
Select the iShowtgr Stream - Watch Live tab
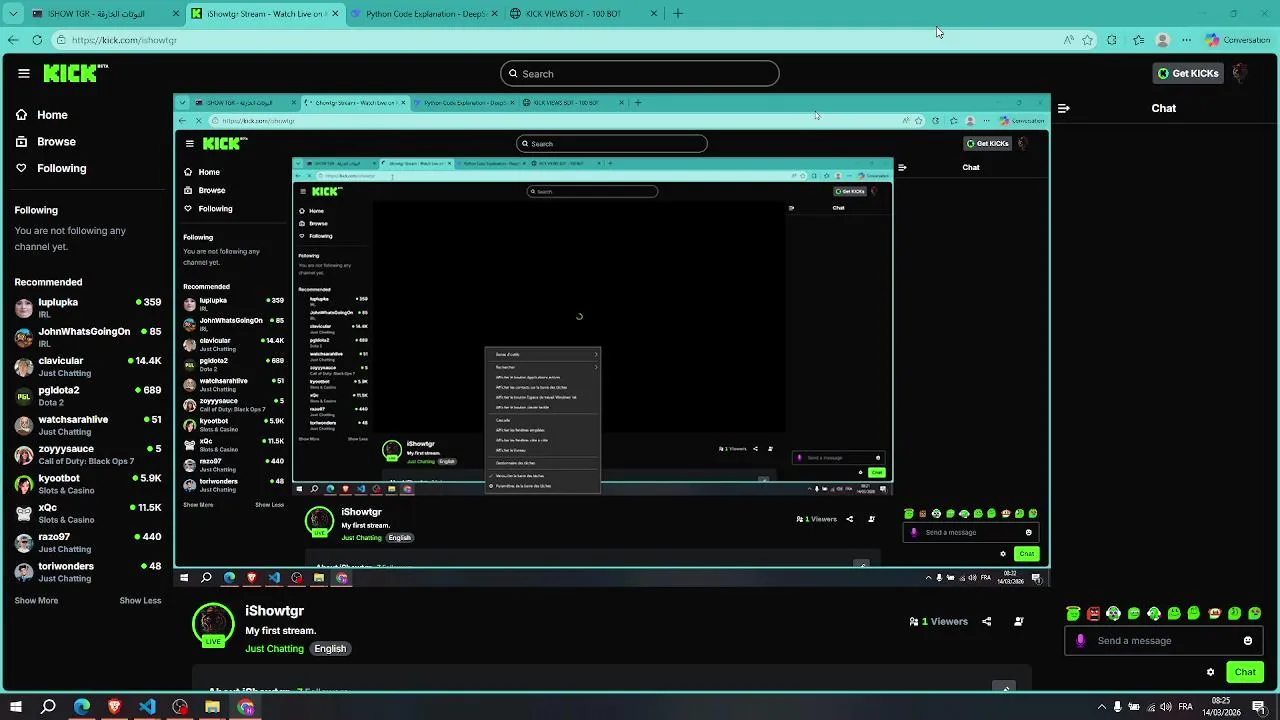coord(264,14)
